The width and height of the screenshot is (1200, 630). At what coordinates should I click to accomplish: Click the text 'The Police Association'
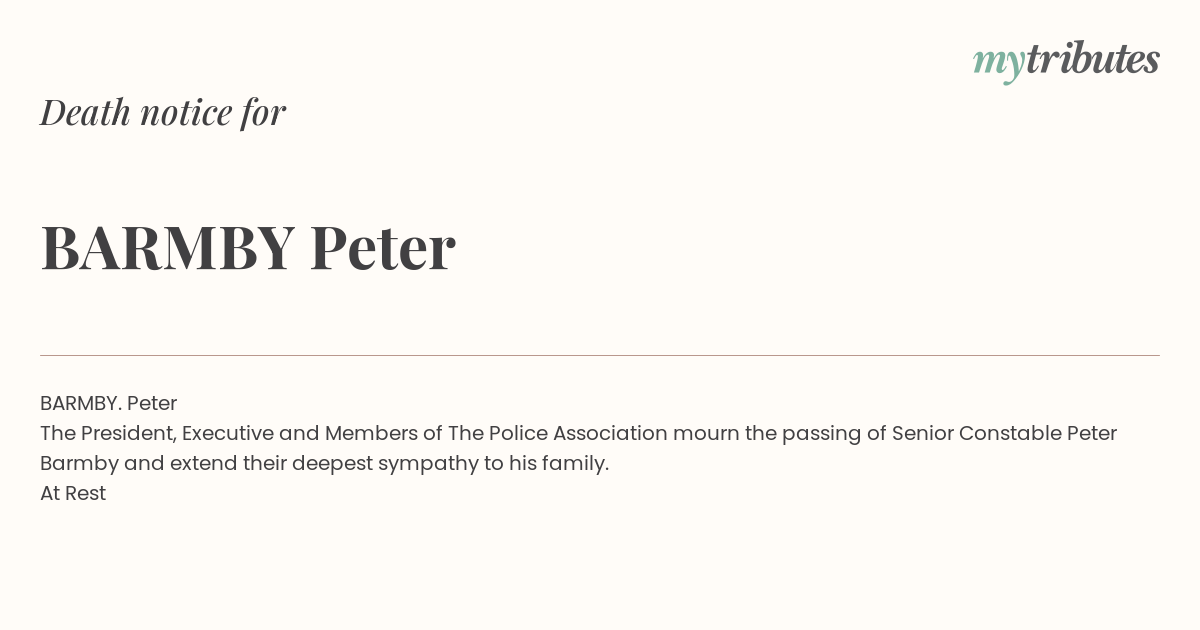pyautogui.click(x=557, y=433)
